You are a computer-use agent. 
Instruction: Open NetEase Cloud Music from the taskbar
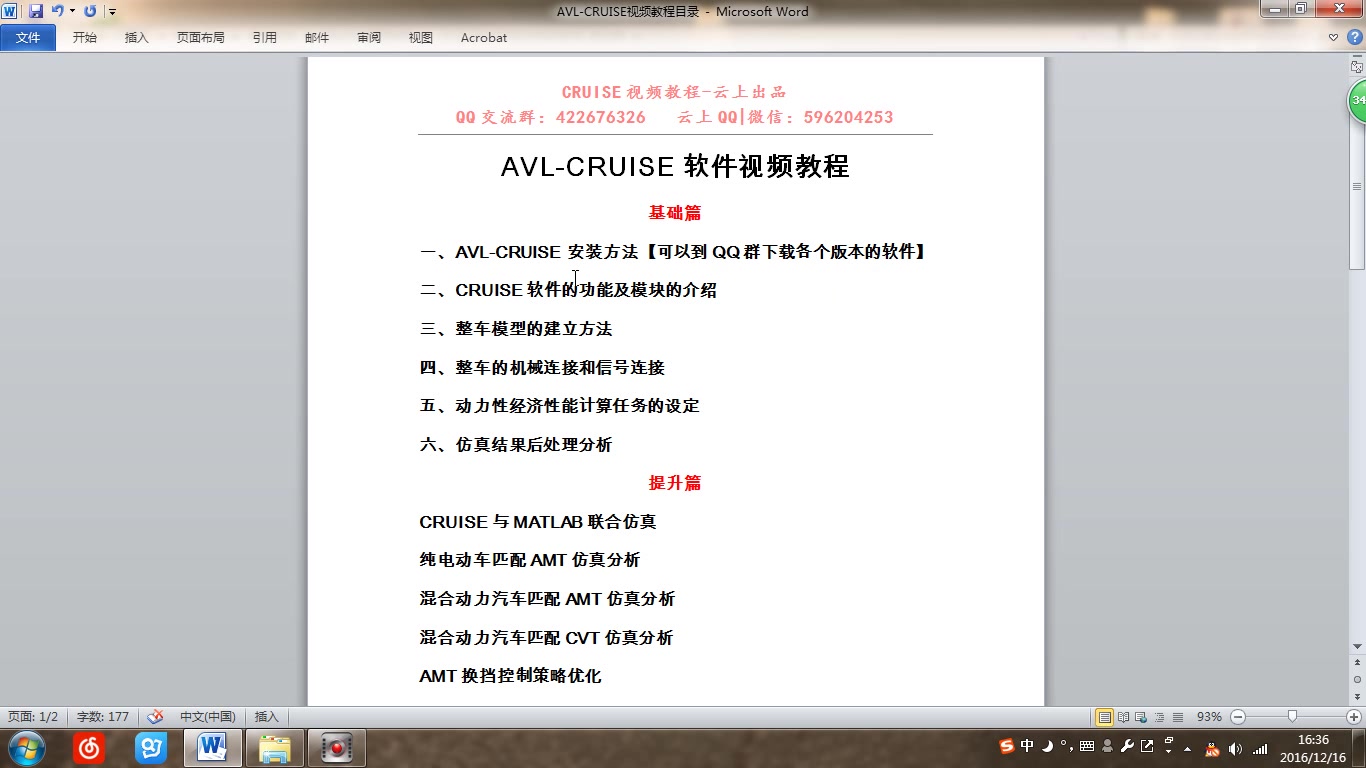pyautogui.click(x=89, y=748)
